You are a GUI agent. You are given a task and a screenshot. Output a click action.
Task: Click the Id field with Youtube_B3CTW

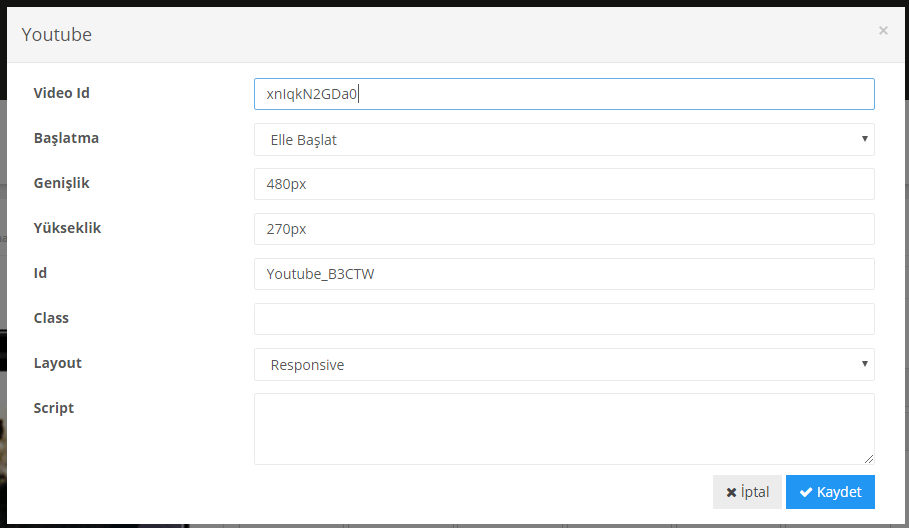click(564, 274)
